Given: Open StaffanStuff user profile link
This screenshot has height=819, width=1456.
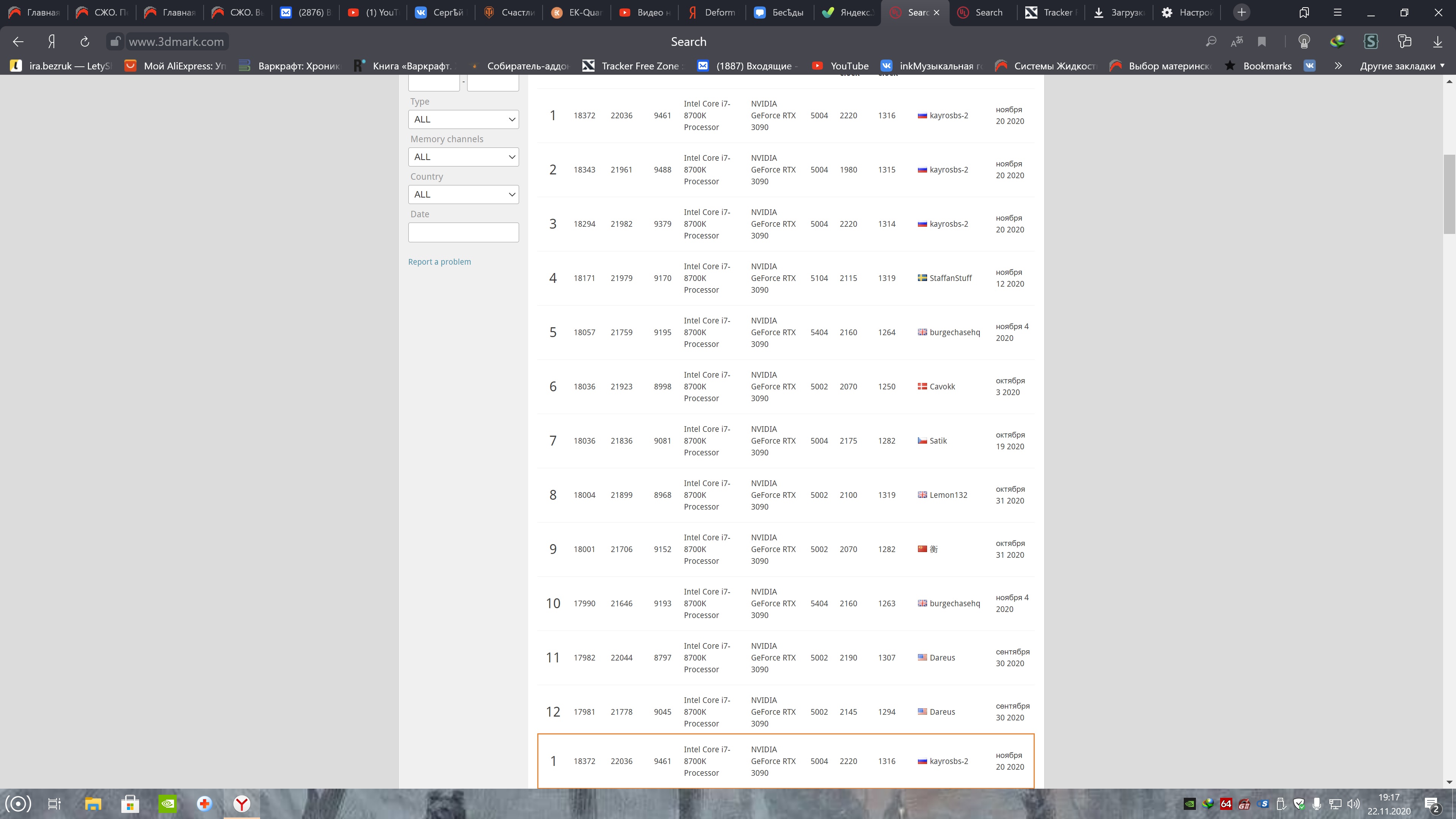Looking at the screenshot, I should (x=950, y=278).
